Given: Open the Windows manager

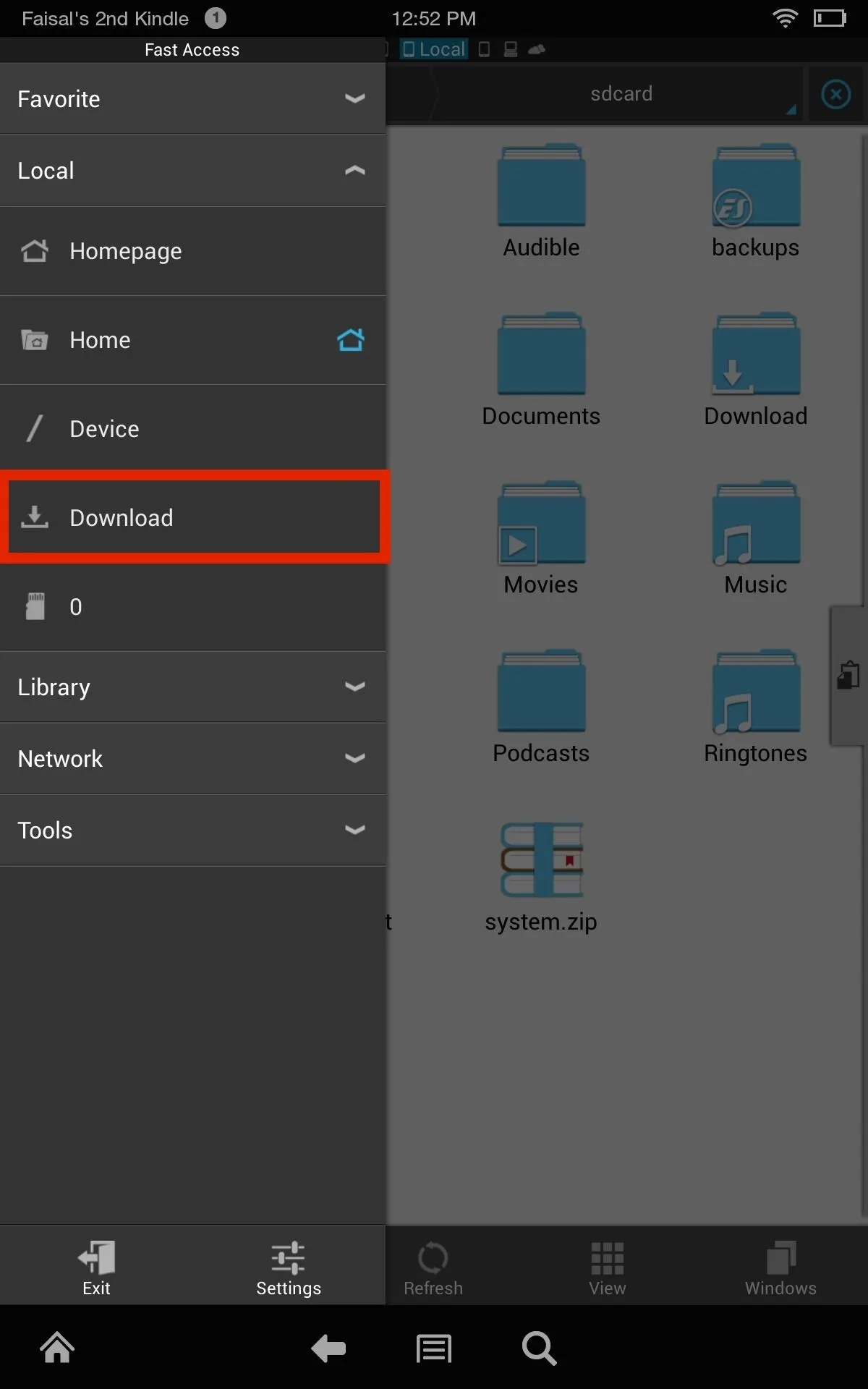Looking at the screenshot, I should point(780,1267).
